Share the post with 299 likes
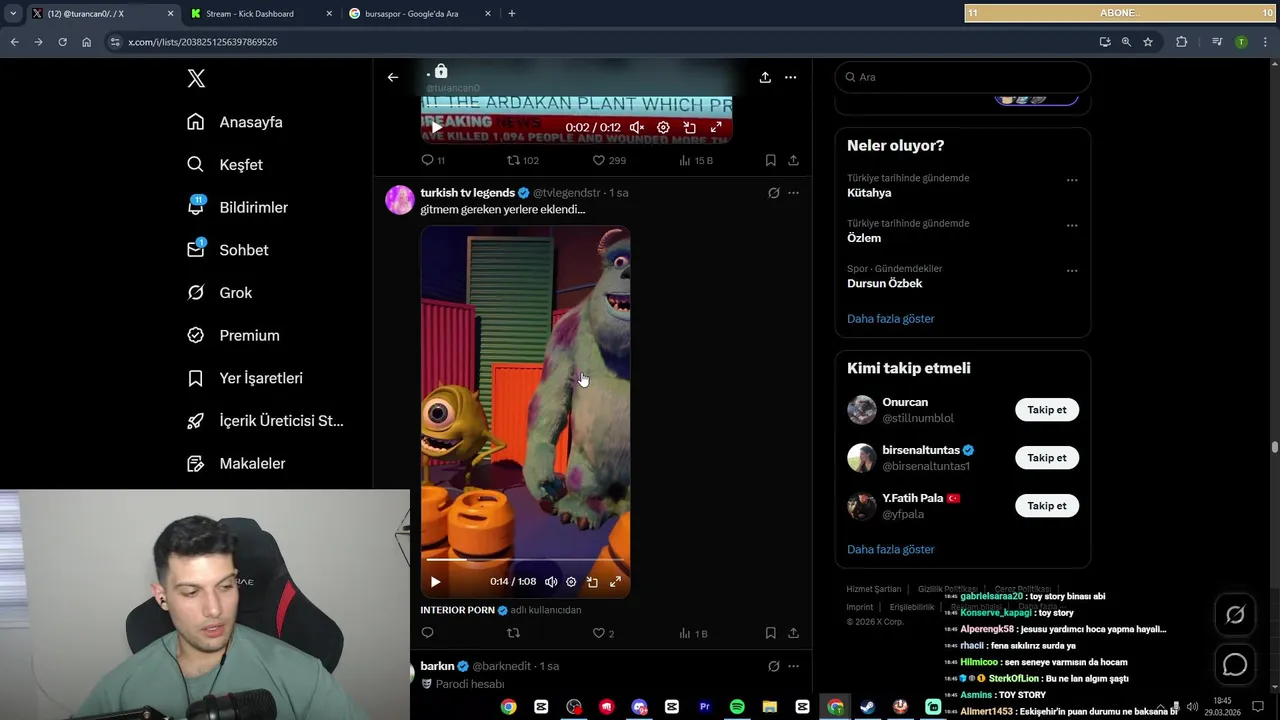Image resolution: width=1280 pixels, height=720 pixels. [x=793, y=160]
